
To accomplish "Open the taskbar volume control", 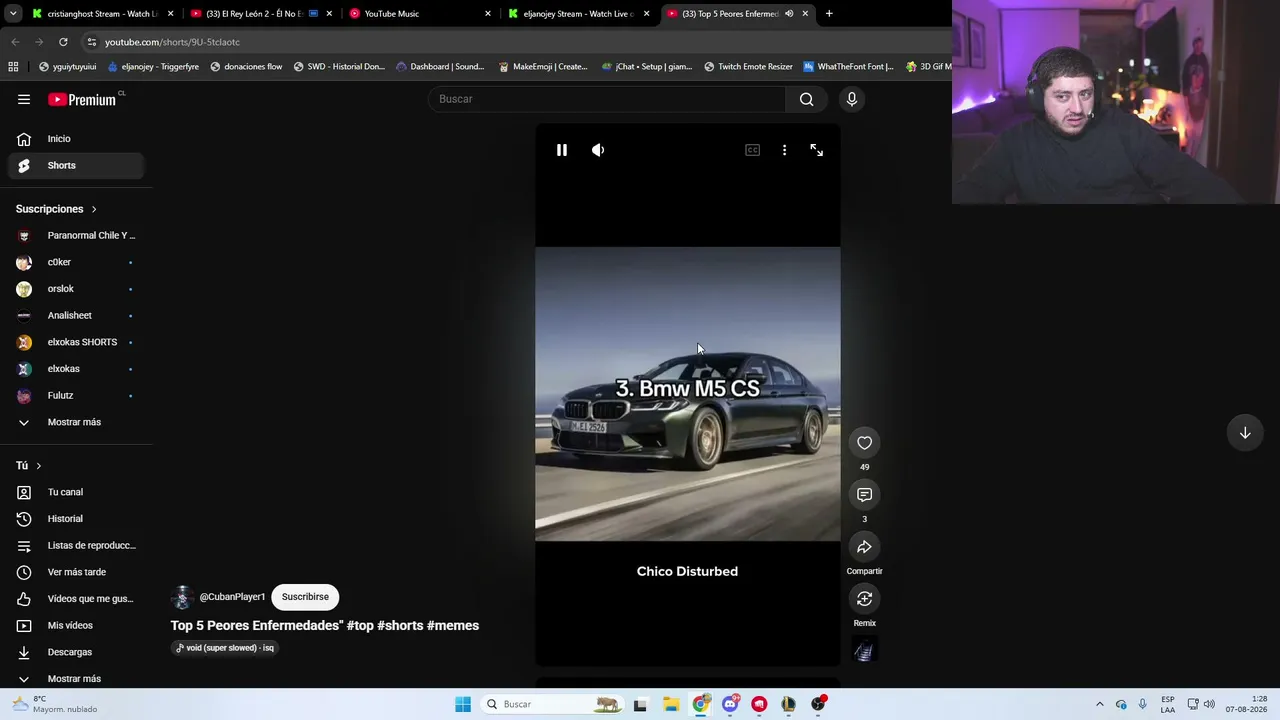I will (x=1209, y=704).
